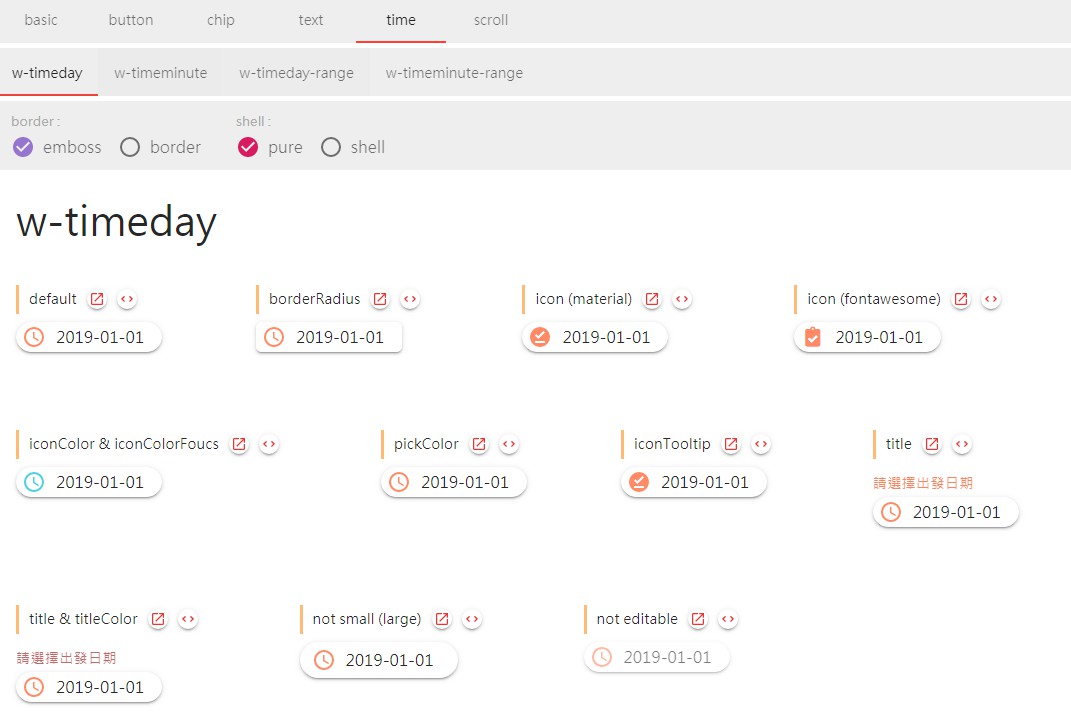View code of icon (material) example

coord(682,299)
